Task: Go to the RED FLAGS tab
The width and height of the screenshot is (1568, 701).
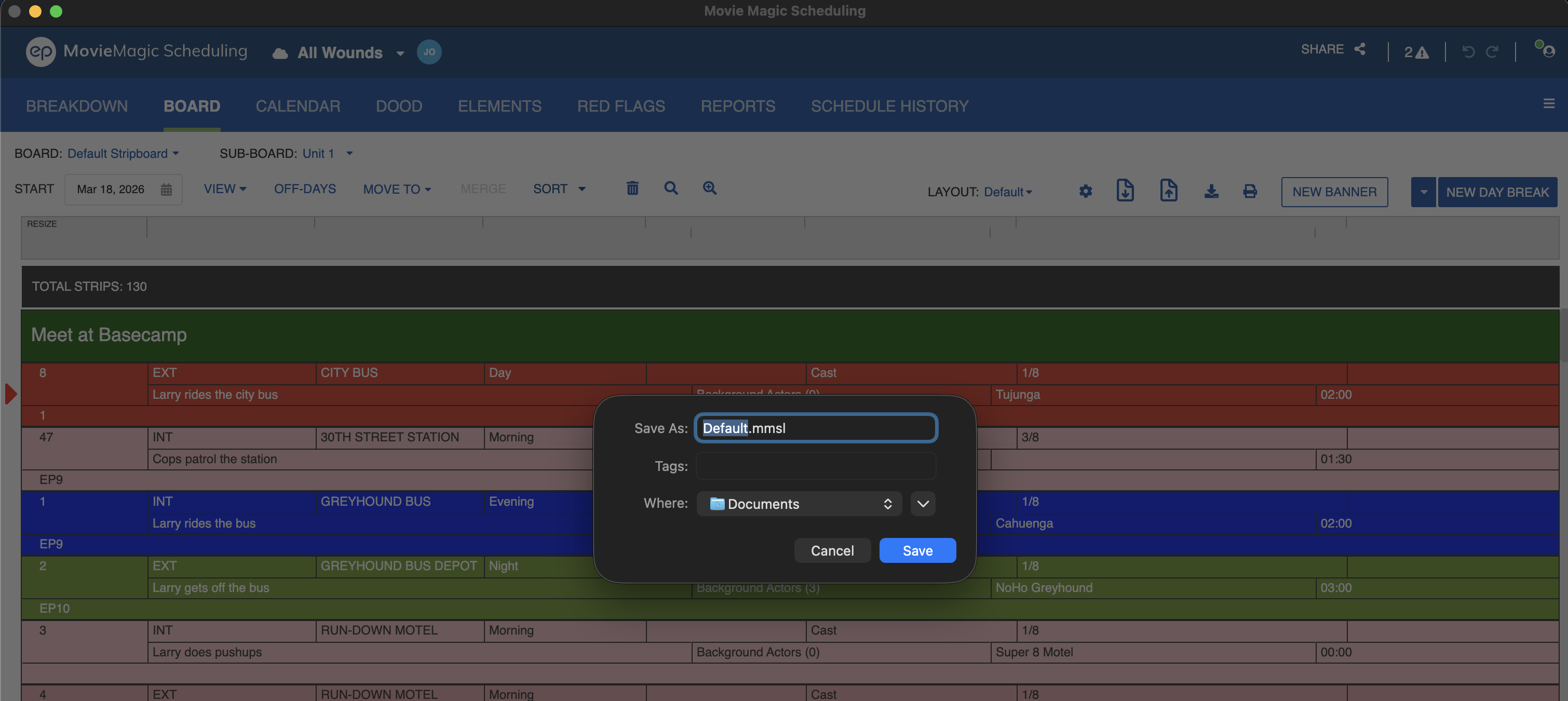Action: 621,106
